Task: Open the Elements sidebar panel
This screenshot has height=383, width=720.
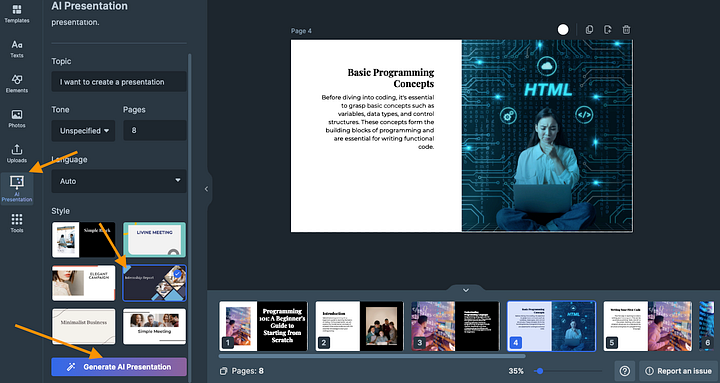Action: pyautogui.click(x=17, y=84)
